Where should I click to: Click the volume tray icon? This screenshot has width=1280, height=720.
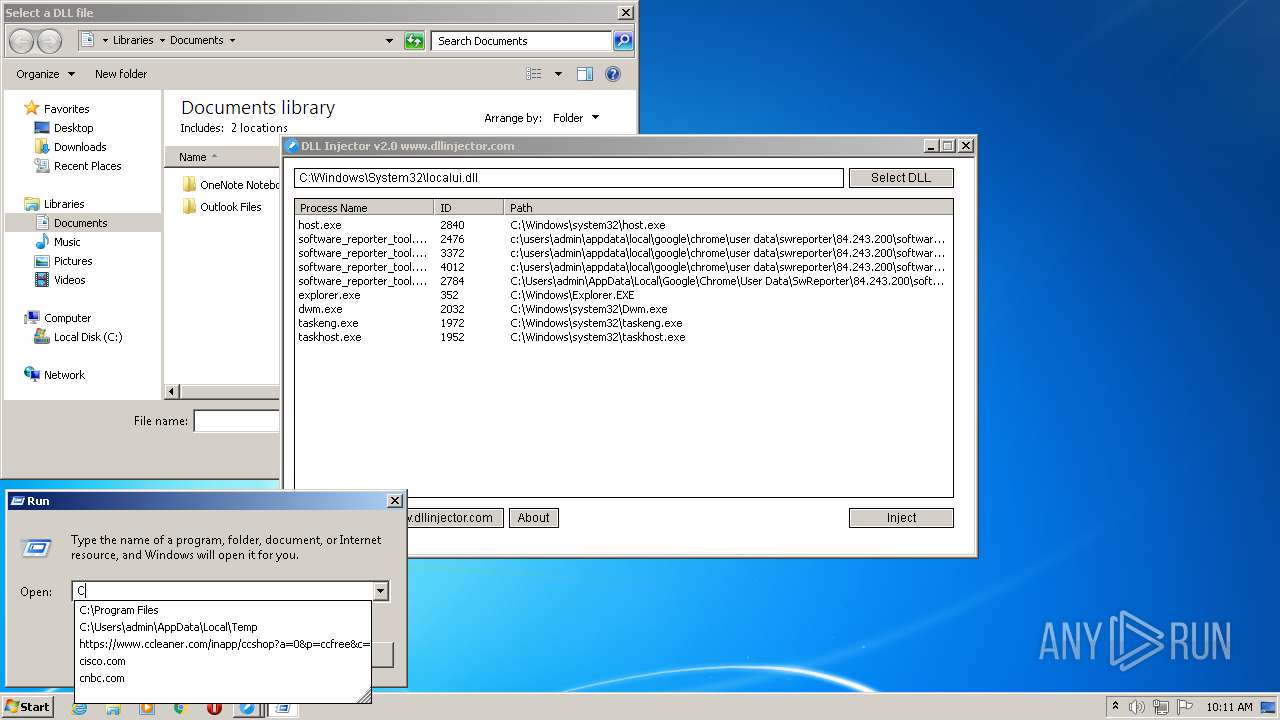click(1137, 707)
